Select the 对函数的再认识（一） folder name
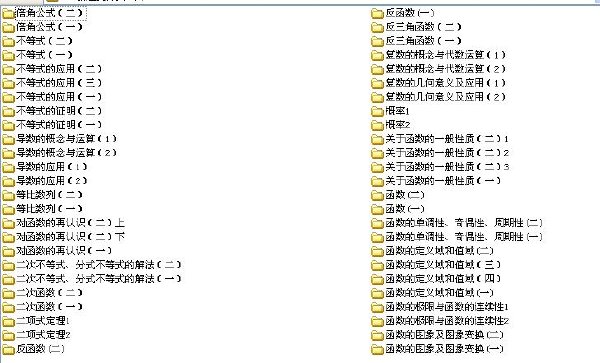600x363 pixels. click(x=64, y=251)
